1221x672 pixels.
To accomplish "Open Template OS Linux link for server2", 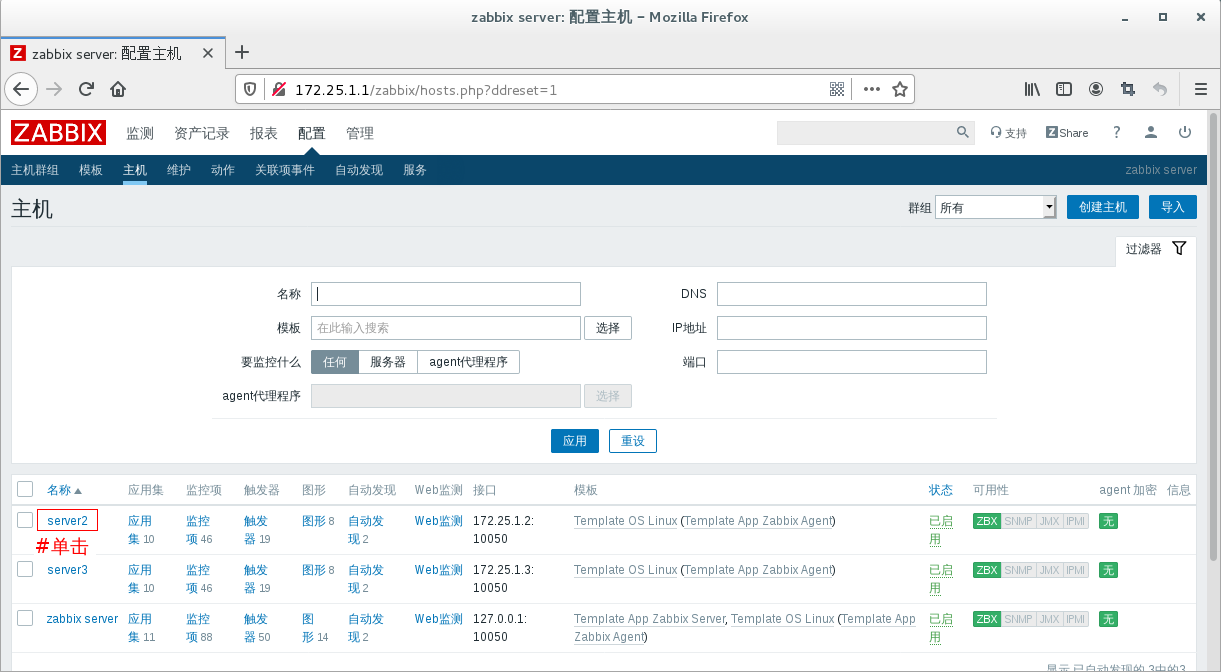I will pyautogui.click(x=625, y=521).
